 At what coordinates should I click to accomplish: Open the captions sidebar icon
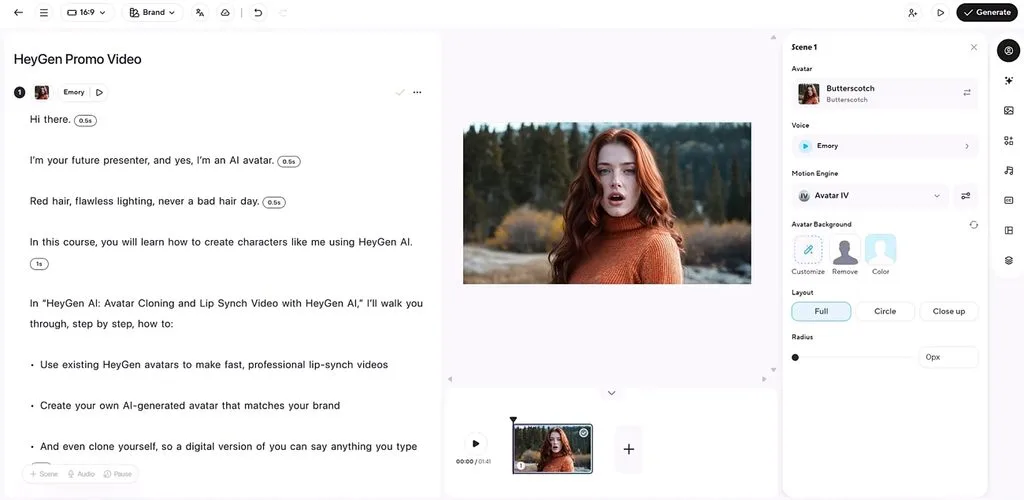point(1008,200)
